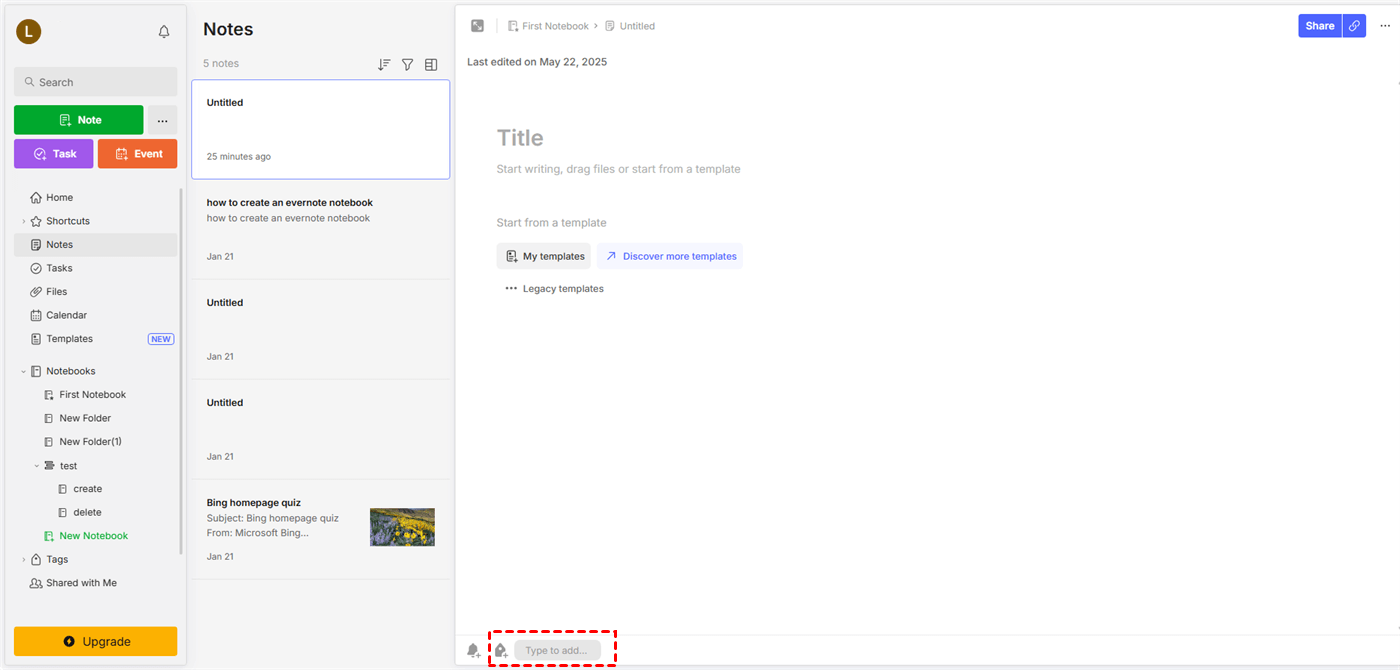This screenshot has width=1400, height=670.
Task: Select Notebooks in sidebar
Action: point(71,371)
